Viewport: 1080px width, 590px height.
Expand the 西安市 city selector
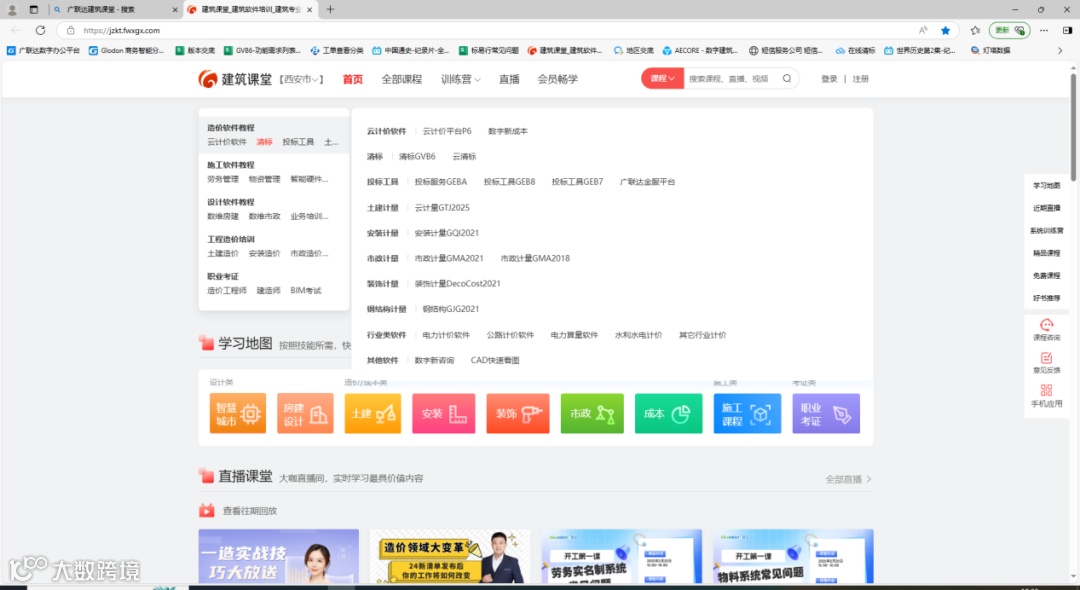(x=301, y=79)
